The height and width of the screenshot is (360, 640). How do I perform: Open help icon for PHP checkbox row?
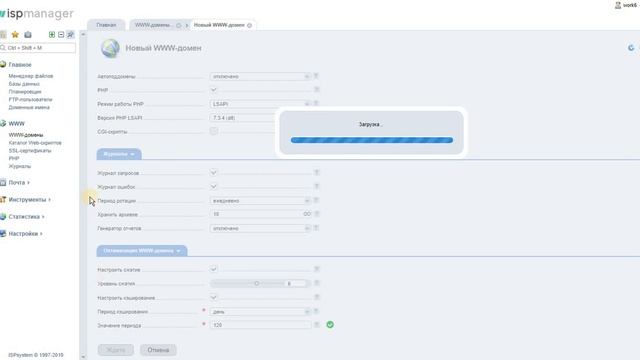pos(316,90)
